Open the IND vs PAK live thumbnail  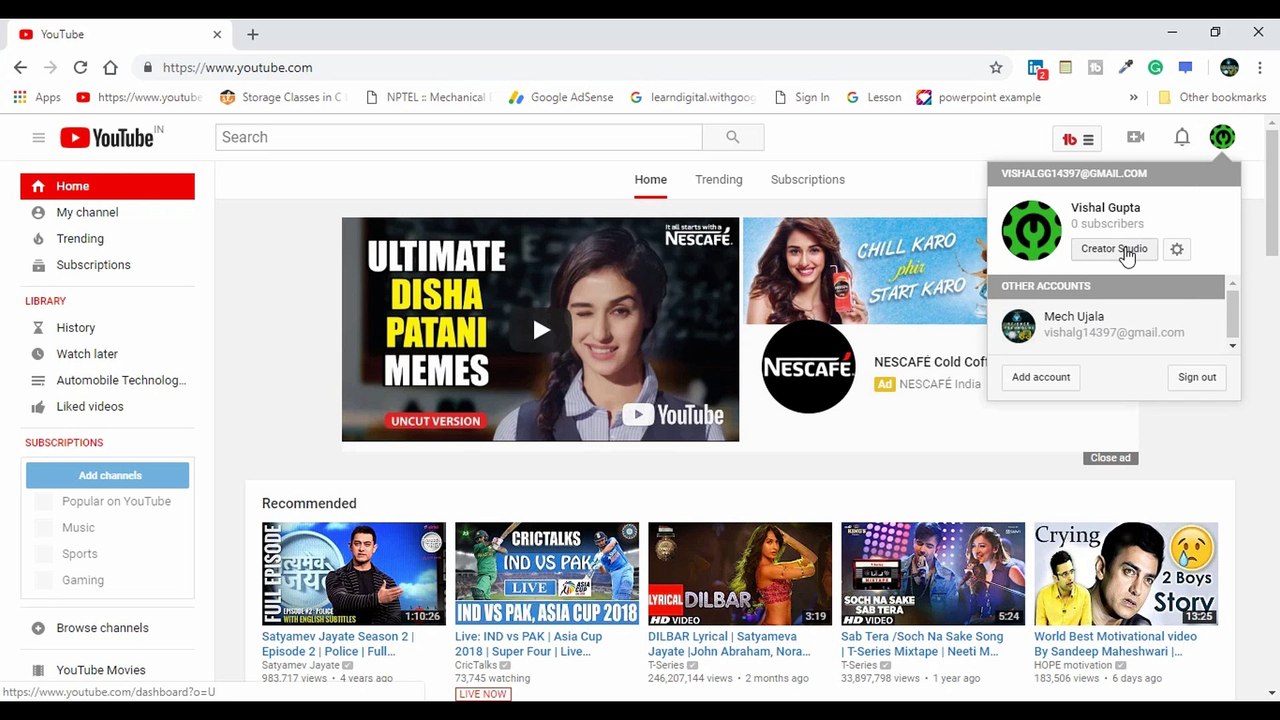547,574
